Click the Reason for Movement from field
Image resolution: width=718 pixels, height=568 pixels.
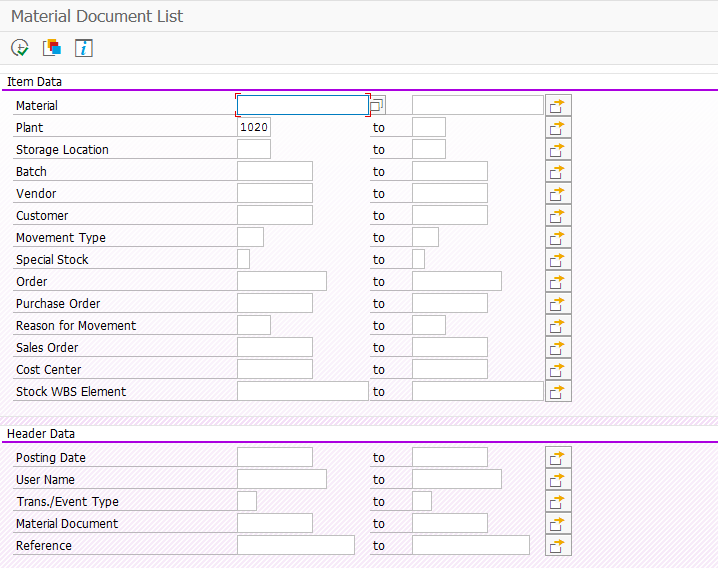click(254, 325)
